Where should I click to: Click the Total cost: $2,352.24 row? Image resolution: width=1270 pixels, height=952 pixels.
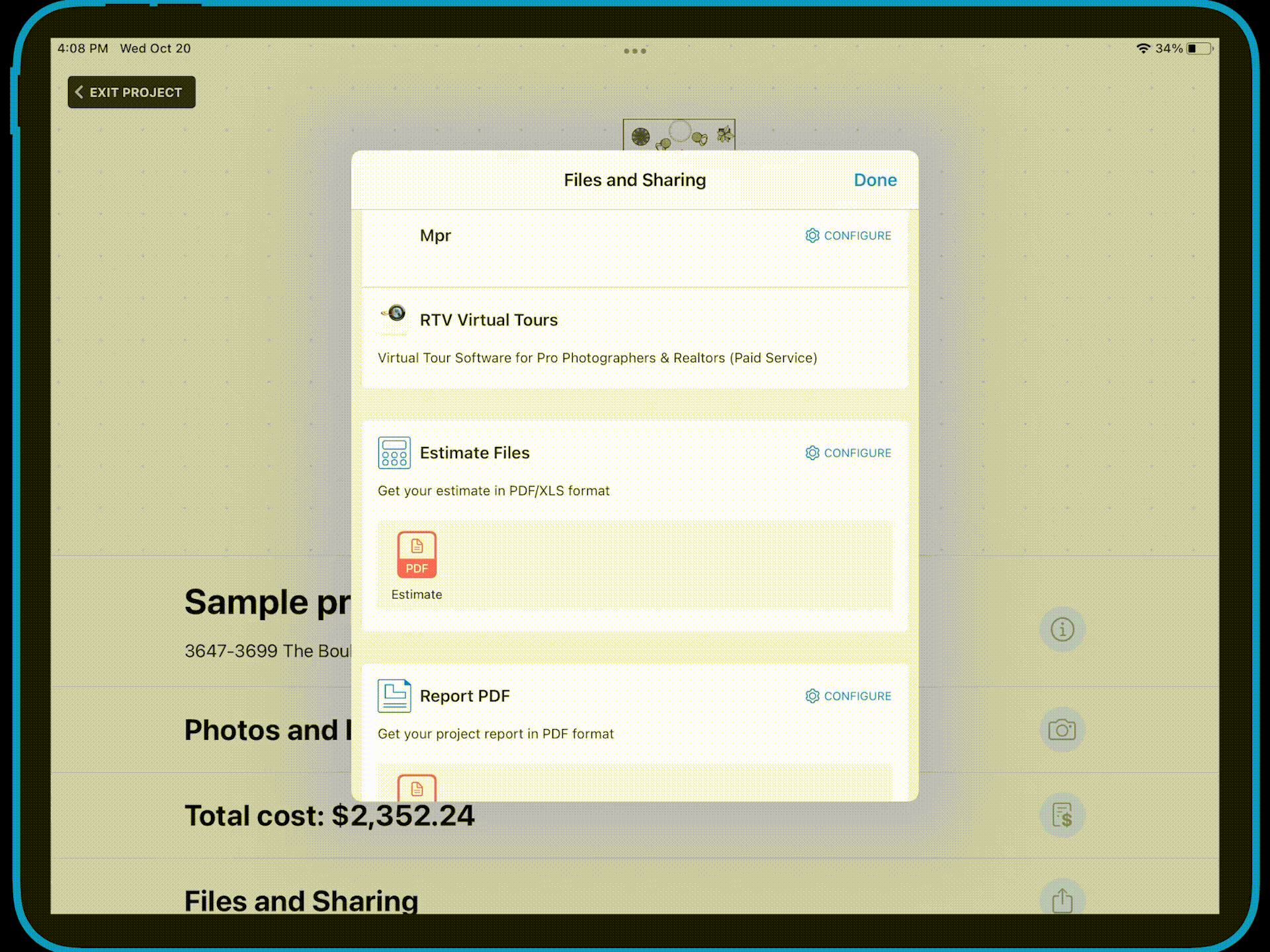635,815
